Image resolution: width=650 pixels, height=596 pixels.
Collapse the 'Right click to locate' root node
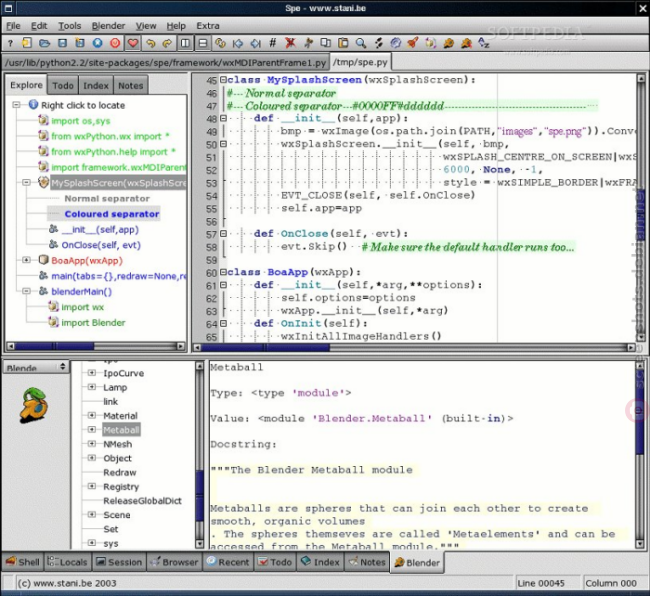click(16, 105)
